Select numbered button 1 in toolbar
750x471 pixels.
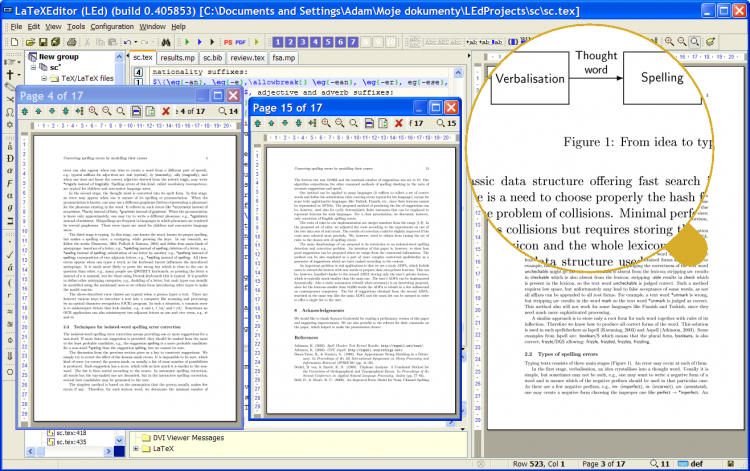point(278,42)
